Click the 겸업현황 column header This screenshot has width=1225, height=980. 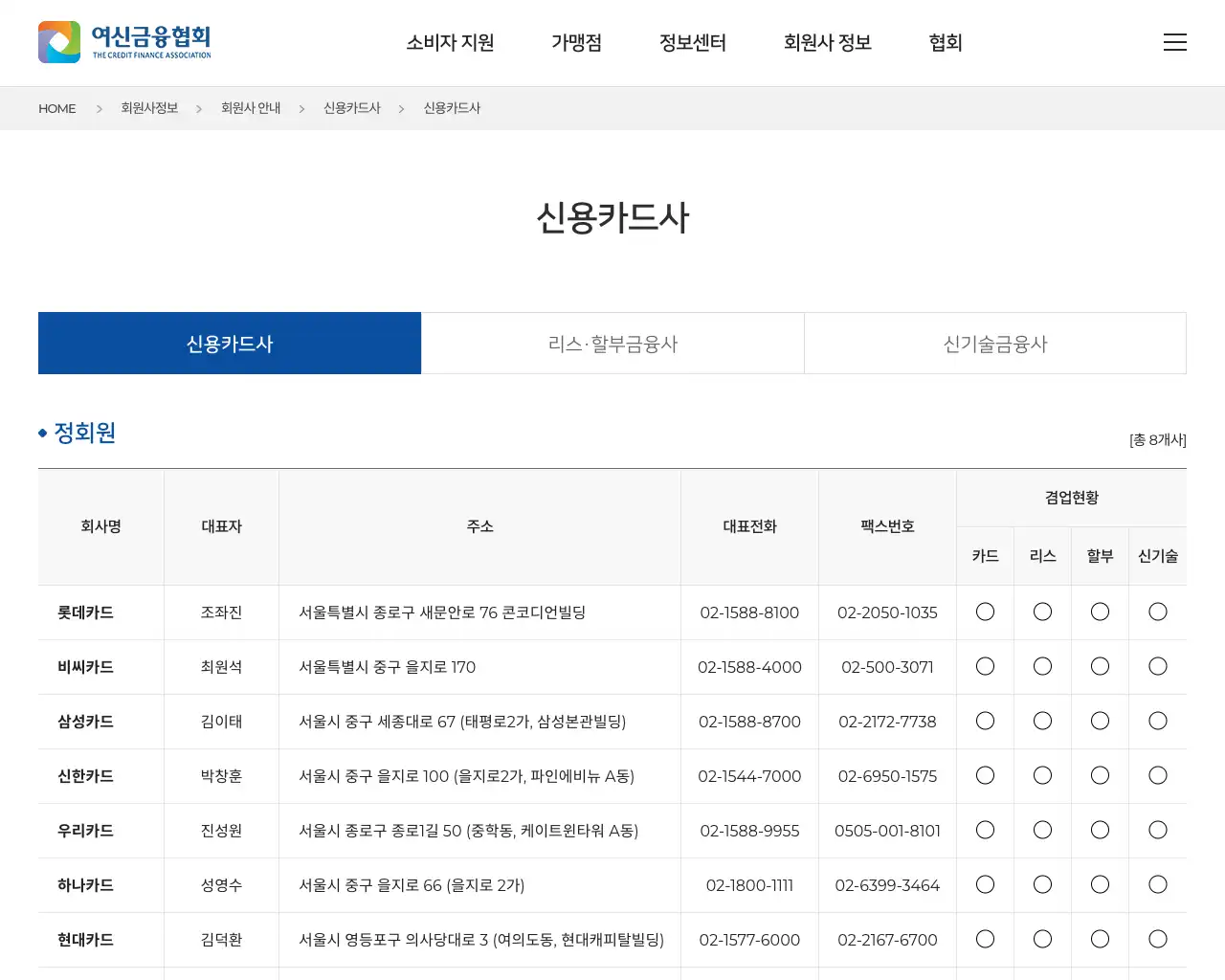[1072, 498]
